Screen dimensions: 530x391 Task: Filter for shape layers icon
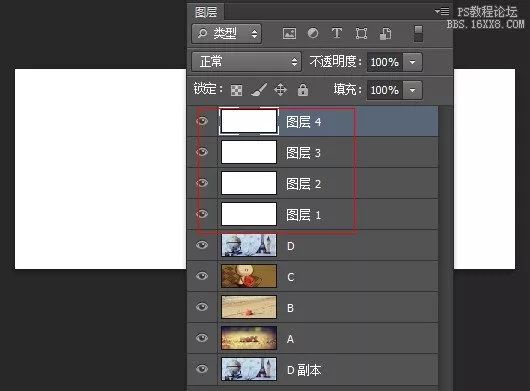pos(361,33)
